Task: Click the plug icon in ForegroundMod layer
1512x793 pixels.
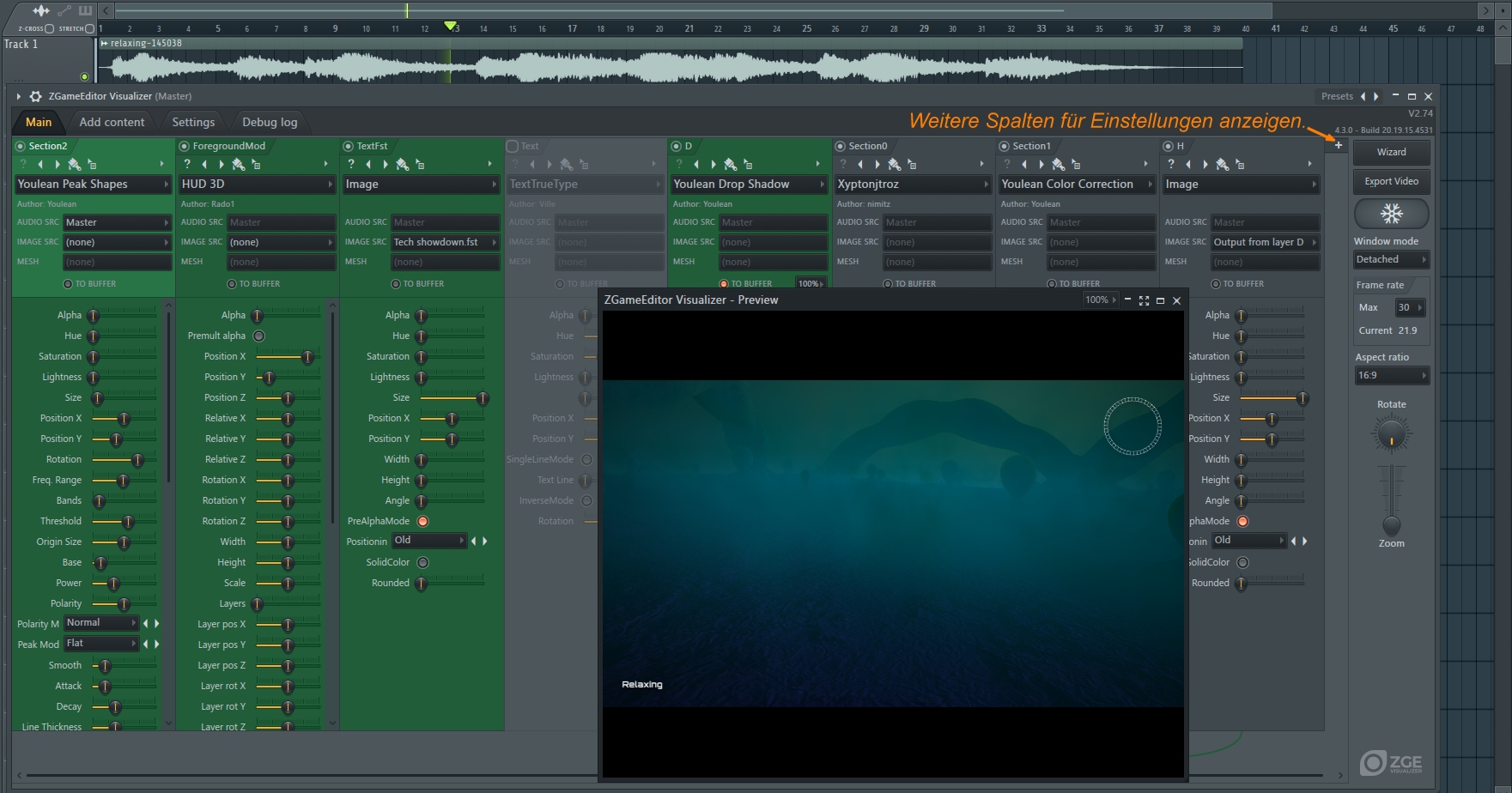Action: [239, 164]
